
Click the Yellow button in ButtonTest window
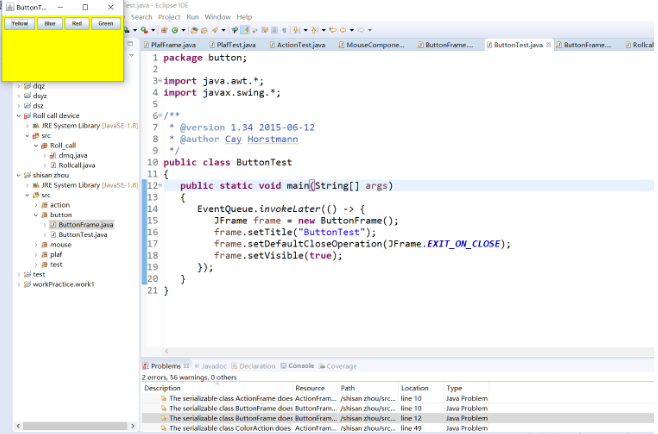(x=20, y=24)
